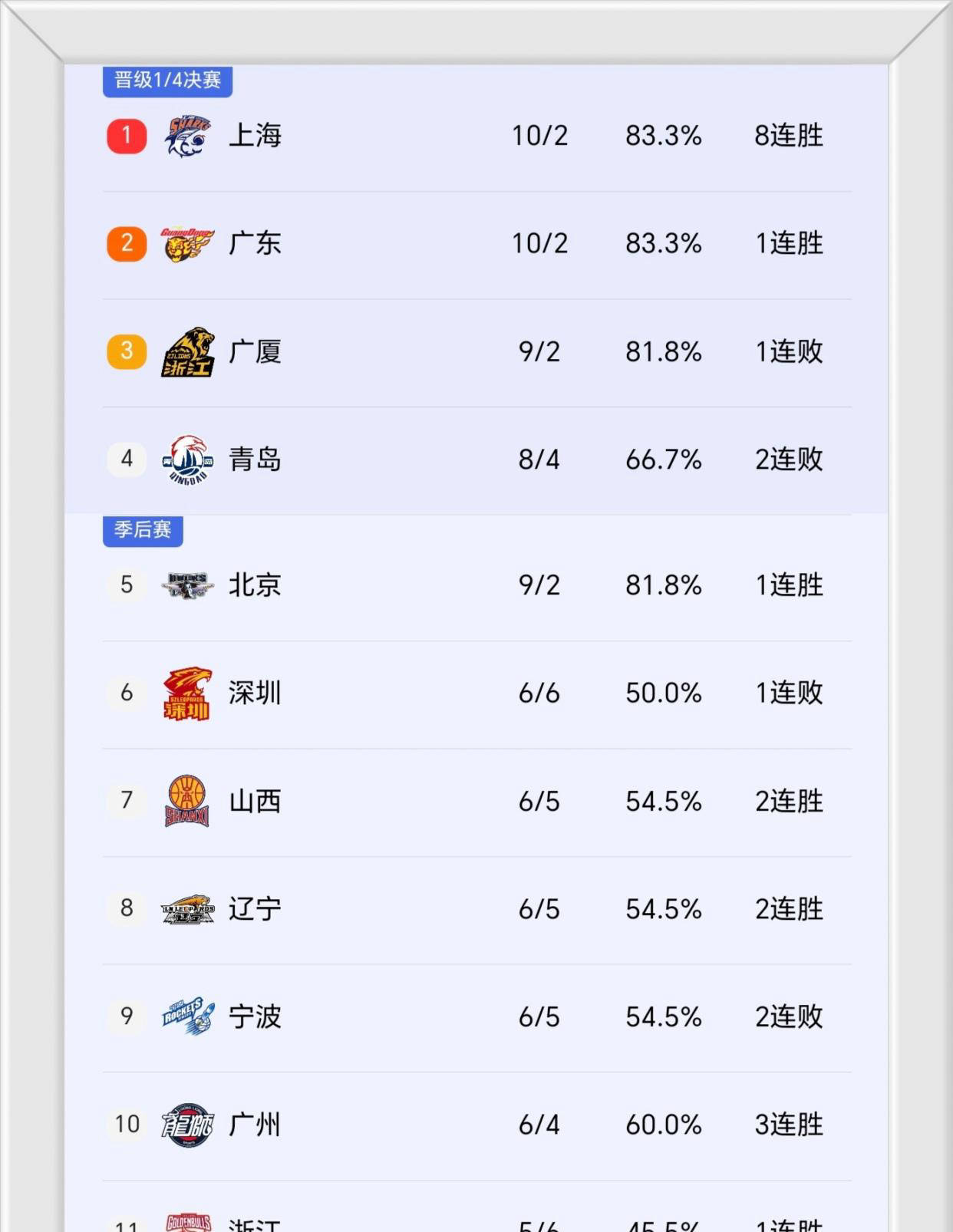Image resolution: width=953 pixels, height=1232 pixels.
Task: Click the Ningbo Rockets team logo
Action: pos(187,1016)
